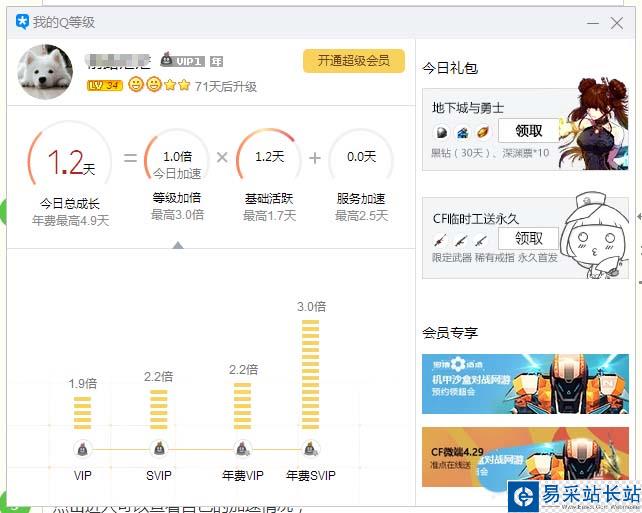
Task: Click 等级加倍 label
Action: pyautogui.click(x=177, y=198)
